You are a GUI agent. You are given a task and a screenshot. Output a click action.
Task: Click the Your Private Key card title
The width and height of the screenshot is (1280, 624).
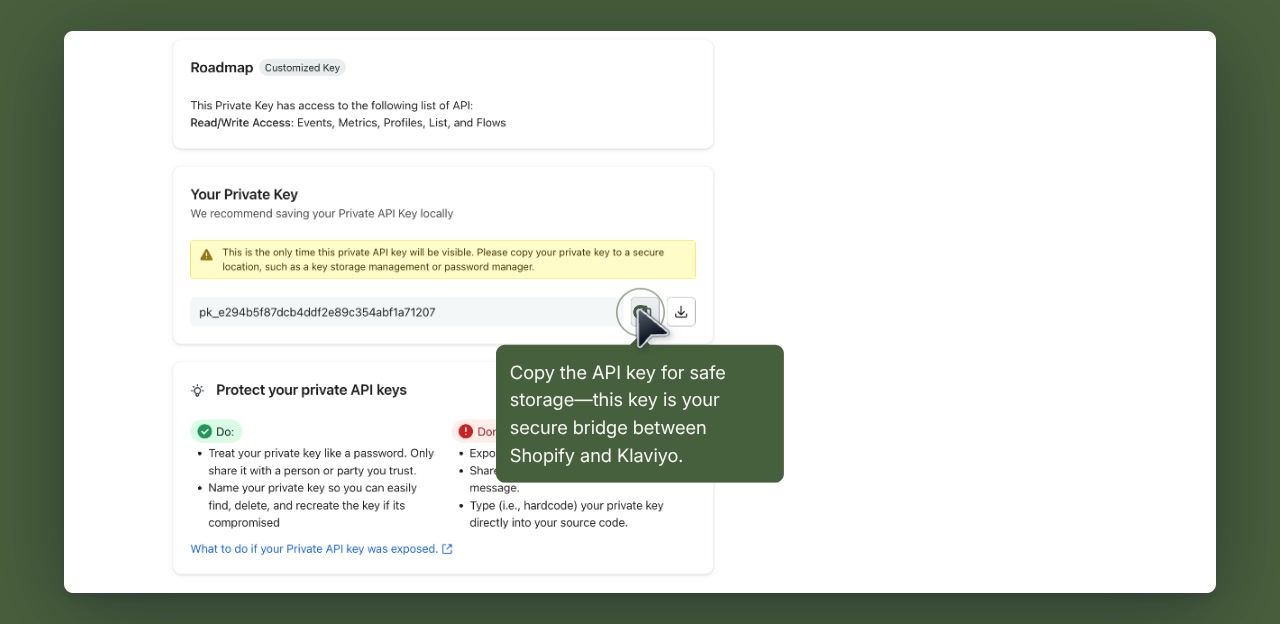(244, 194)
